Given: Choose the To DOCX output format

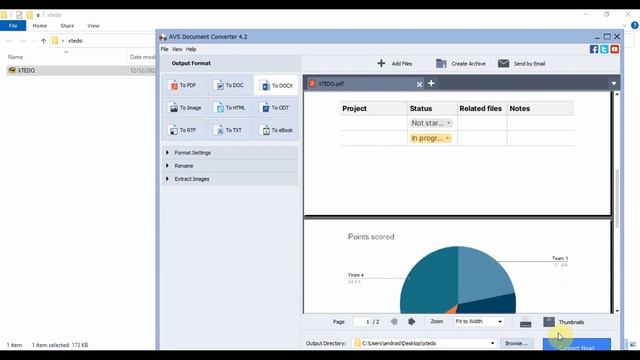Looking at the screenshot, I should (276, 85).
